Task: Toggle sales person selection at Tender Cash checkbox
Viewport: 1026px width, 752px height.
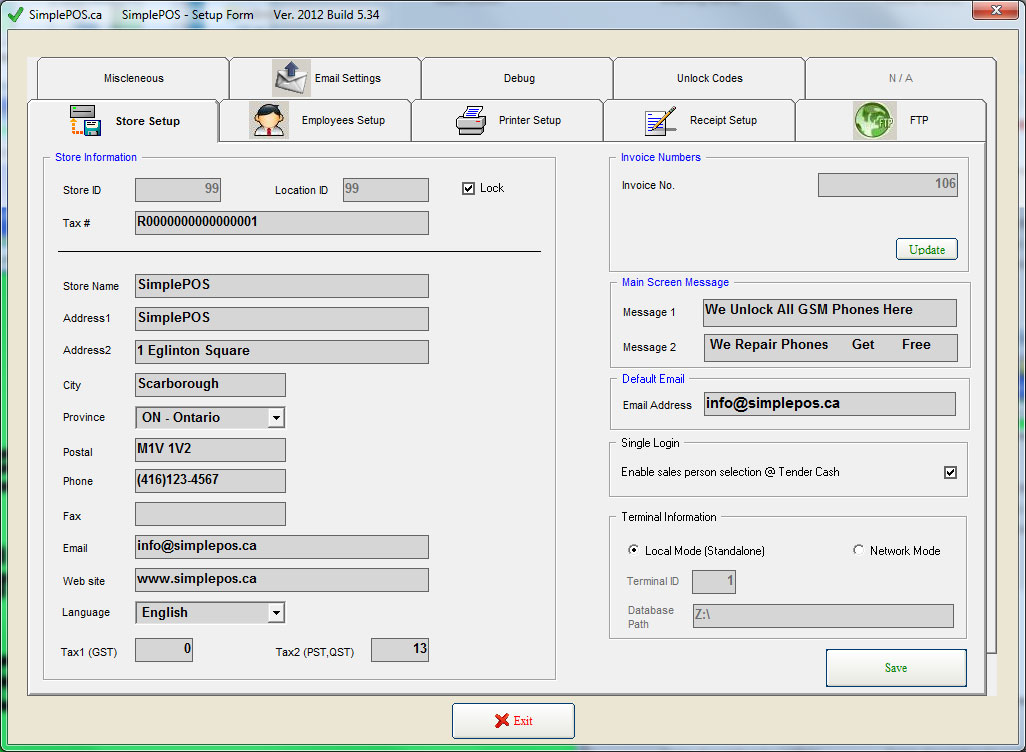Action: 950,472
